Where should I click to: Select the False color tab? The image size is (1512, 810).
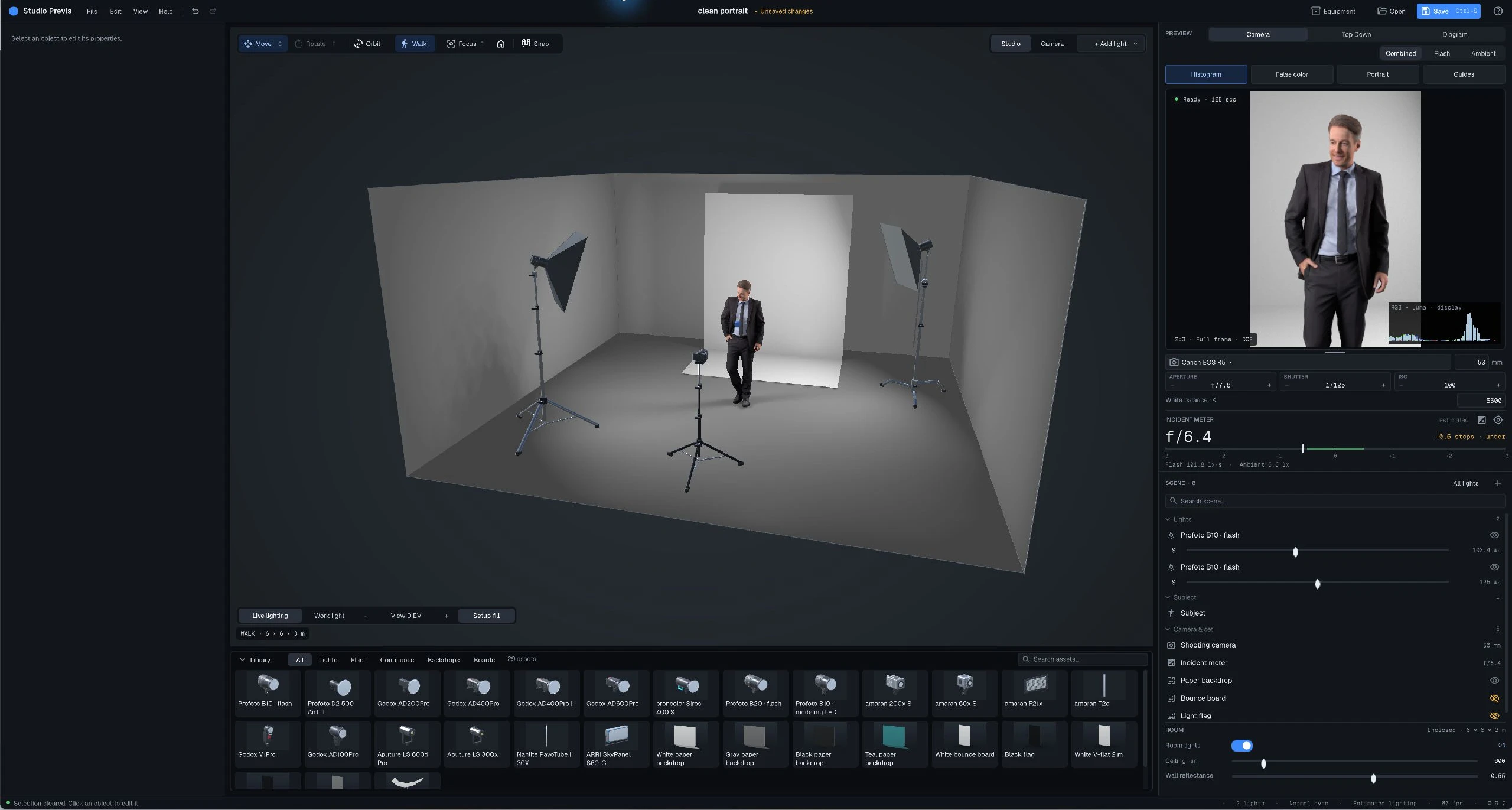pos(1292,74)
